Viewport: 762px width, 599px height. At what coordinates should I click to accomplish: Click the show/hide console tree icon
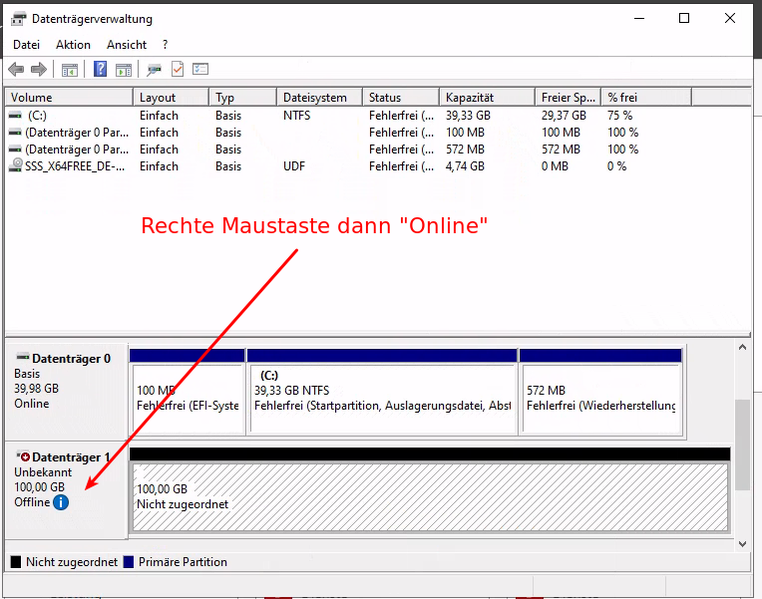(x=70, y=69)
